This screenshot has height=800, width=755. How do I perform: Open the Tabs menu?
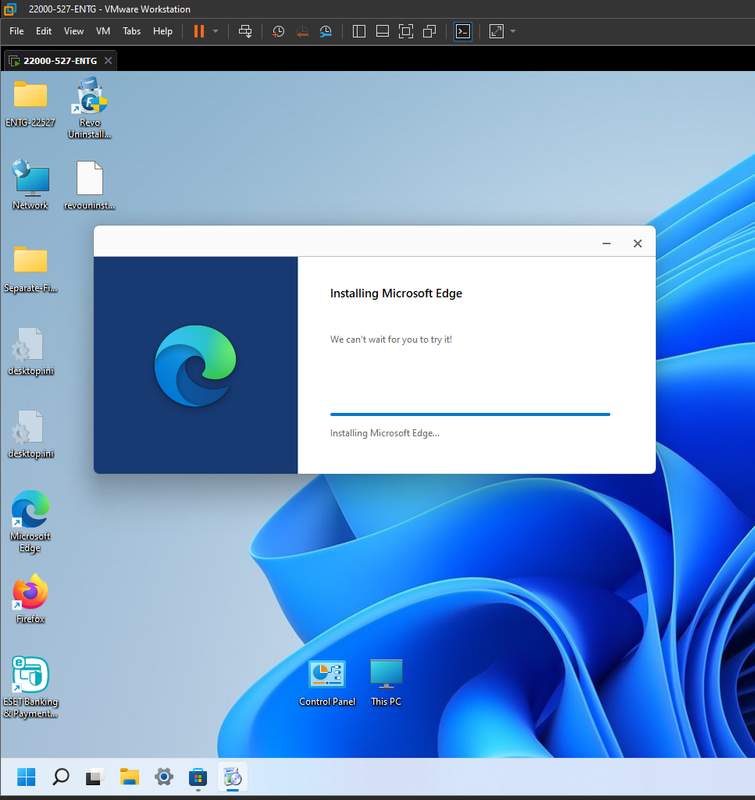tap(131, 31)
